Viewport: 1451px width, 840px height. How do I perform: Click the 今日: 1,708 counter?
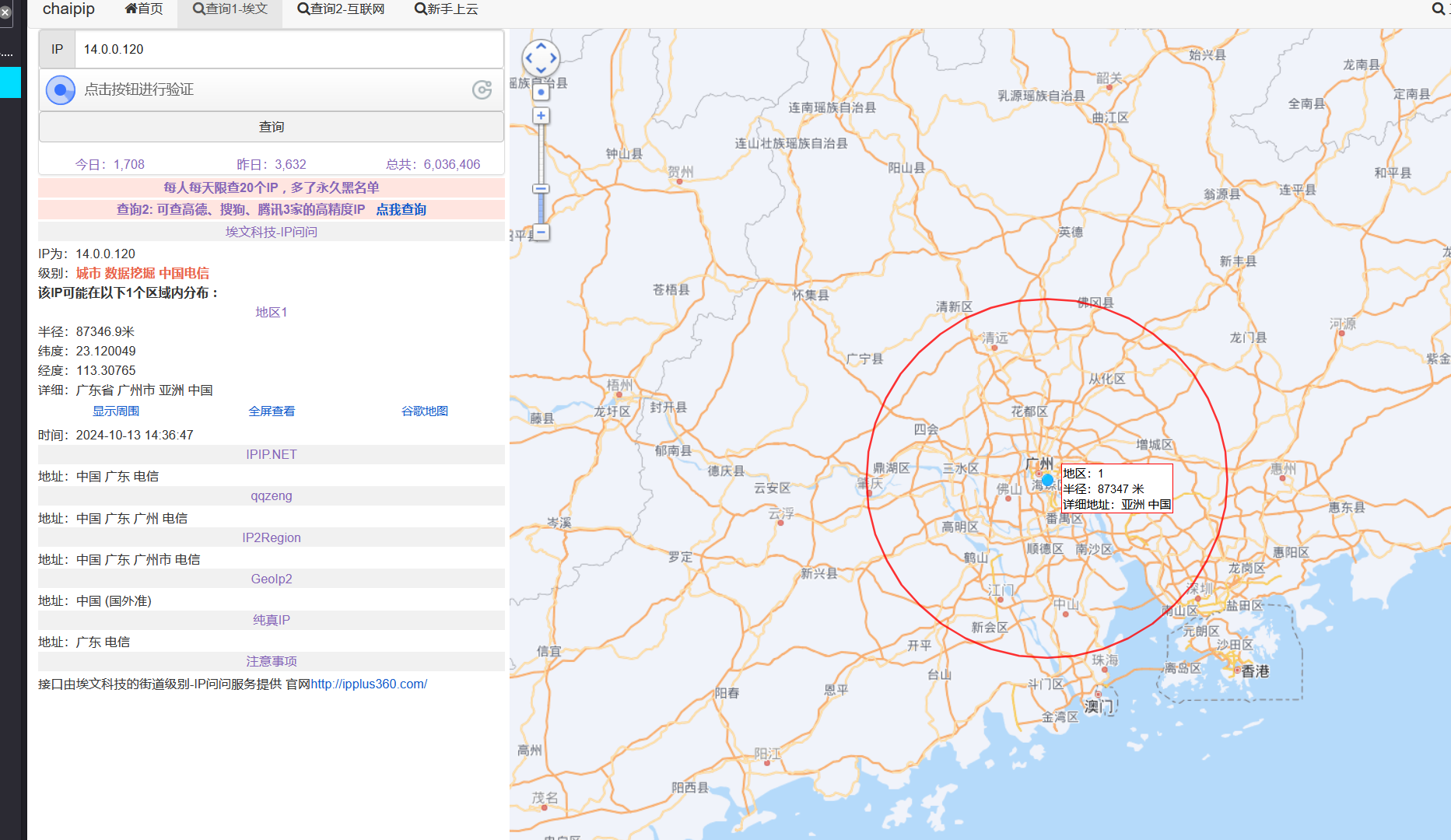pos(110,164)
